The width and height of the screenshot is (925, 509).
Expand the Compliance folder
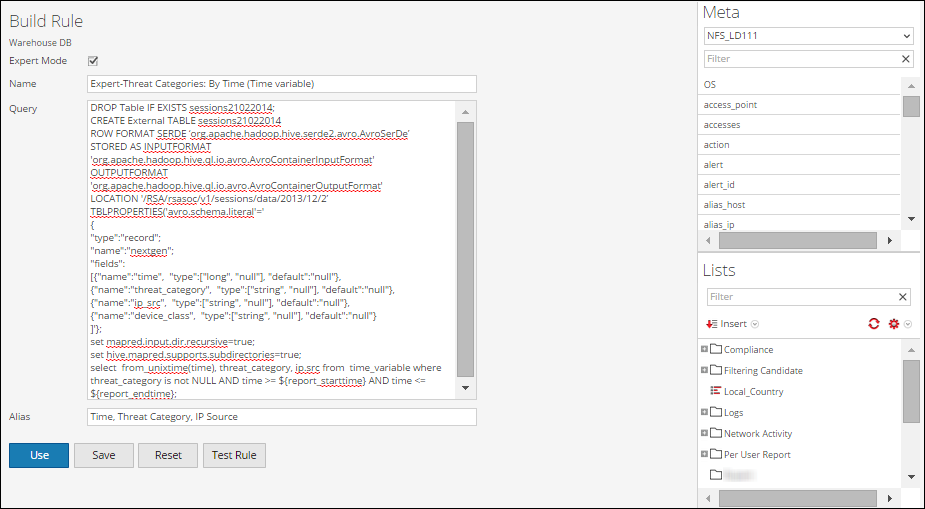tap(704, 349)
